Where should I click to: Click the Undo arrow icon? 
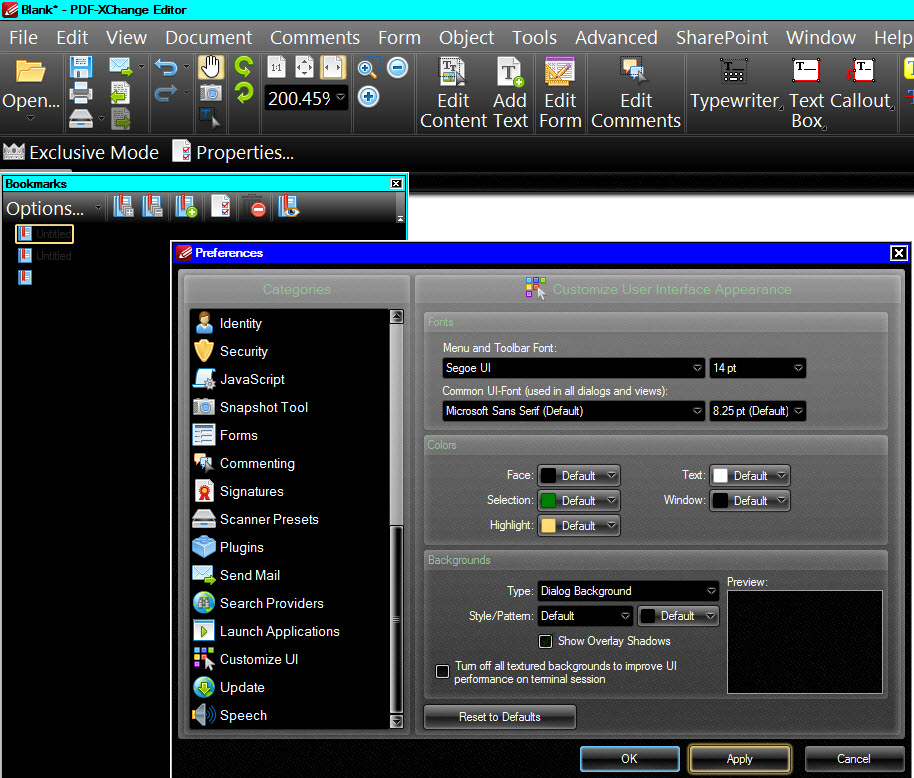(x=166, y=68)
